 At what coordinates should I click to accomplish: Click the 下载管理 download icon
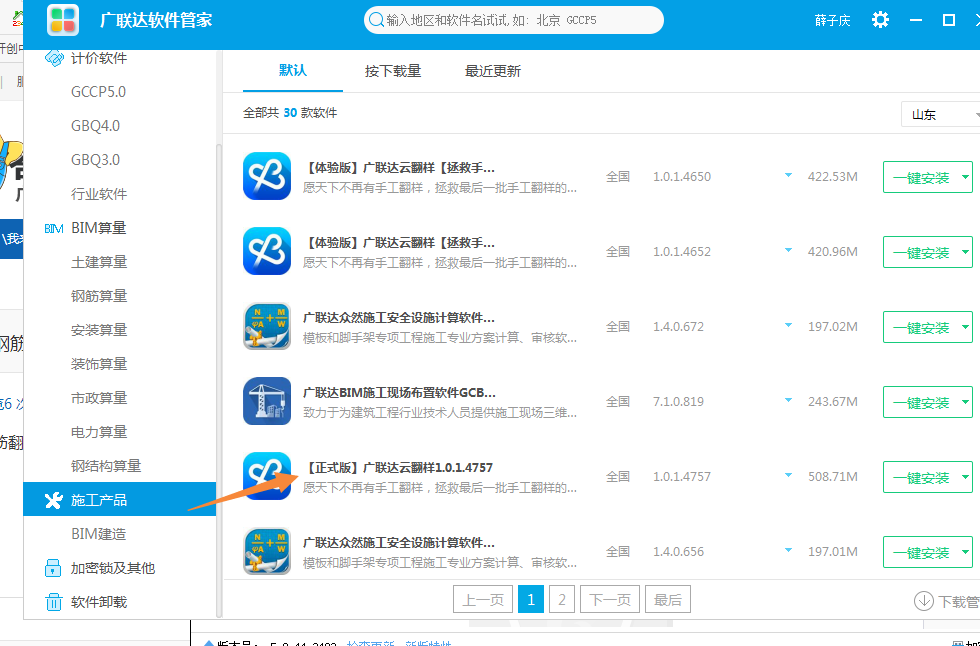[x=923, y=601]
